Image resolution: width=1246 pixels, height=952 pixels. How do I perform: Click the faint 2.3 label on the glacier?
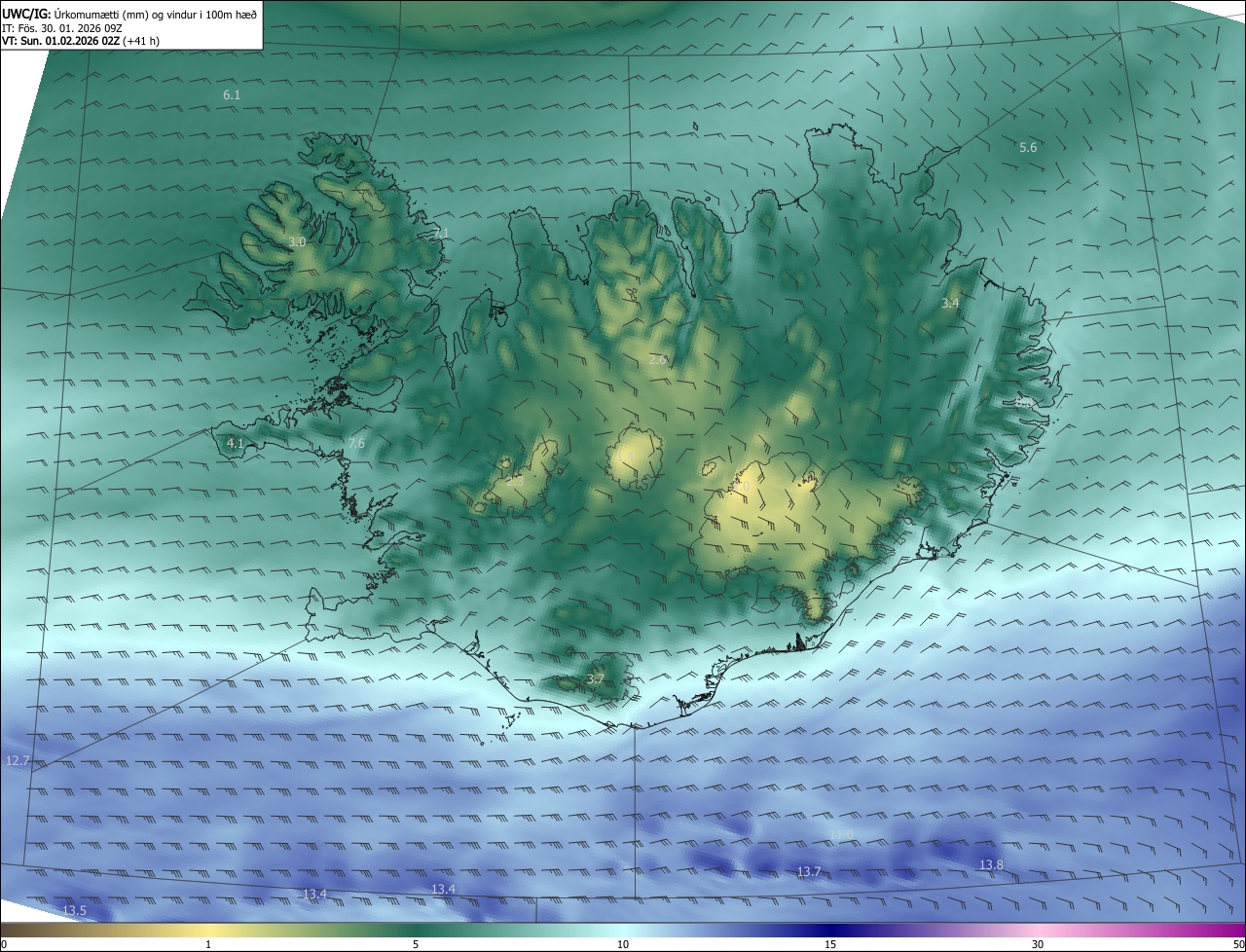(x=514, y=480)
